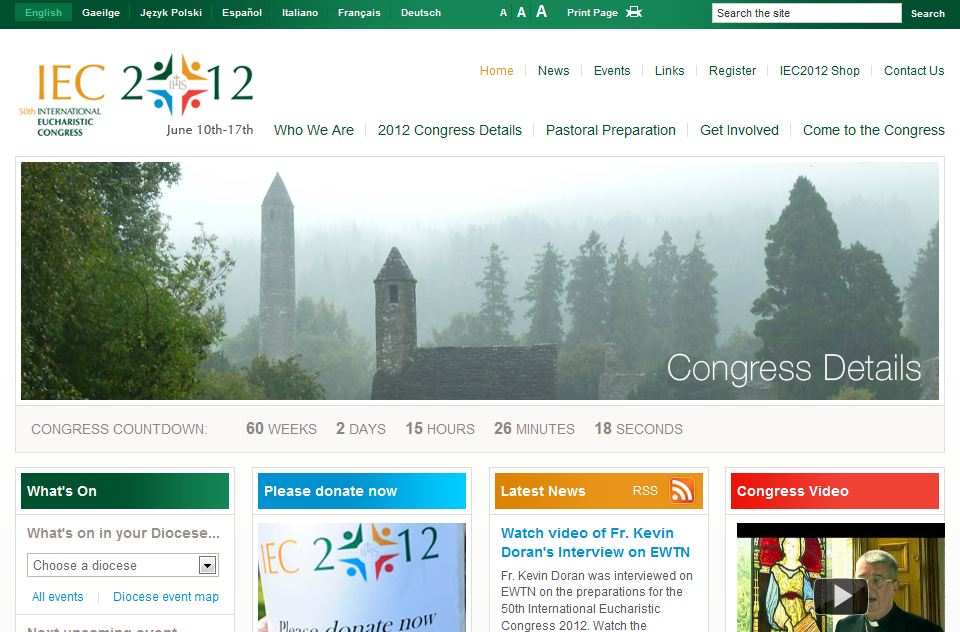Open the Diocese event map link
960x632 pixels.
166,597
